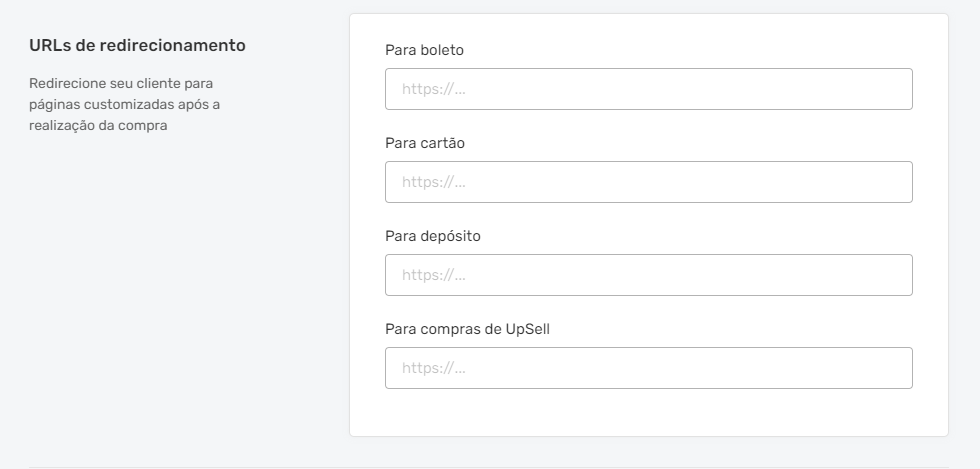The height and width of the screenshot is (469, 980).
Task: Activate the Para compras de UpSell input
Action: click(649, 368)
